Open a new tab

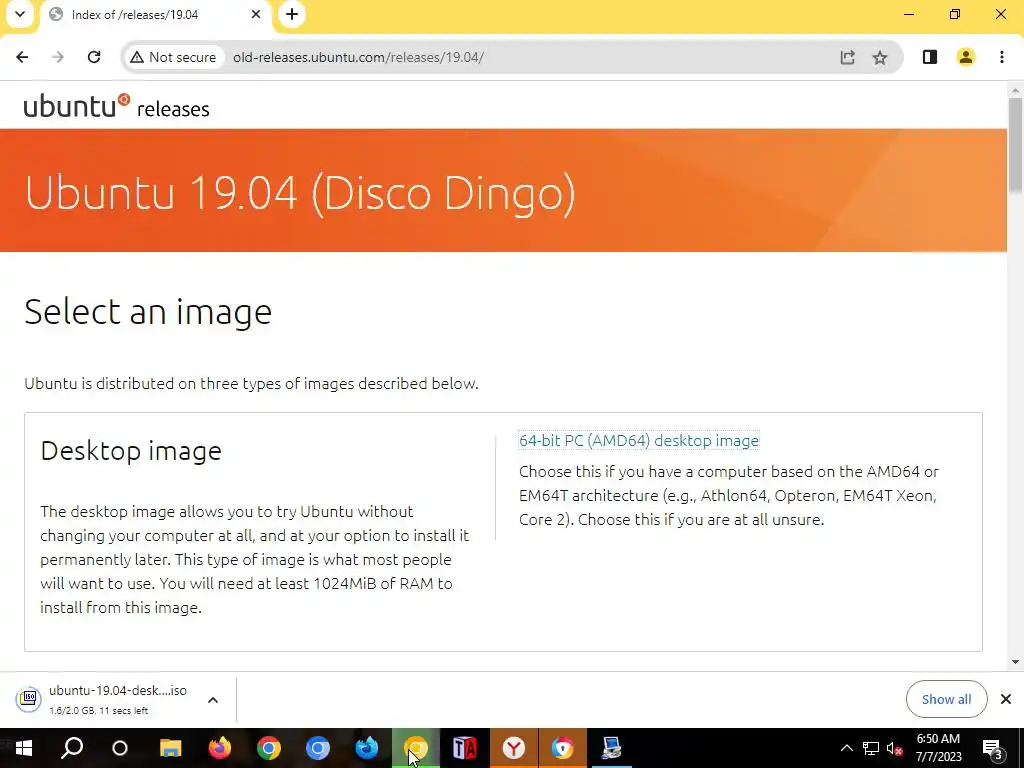click(x=292, y=14)
